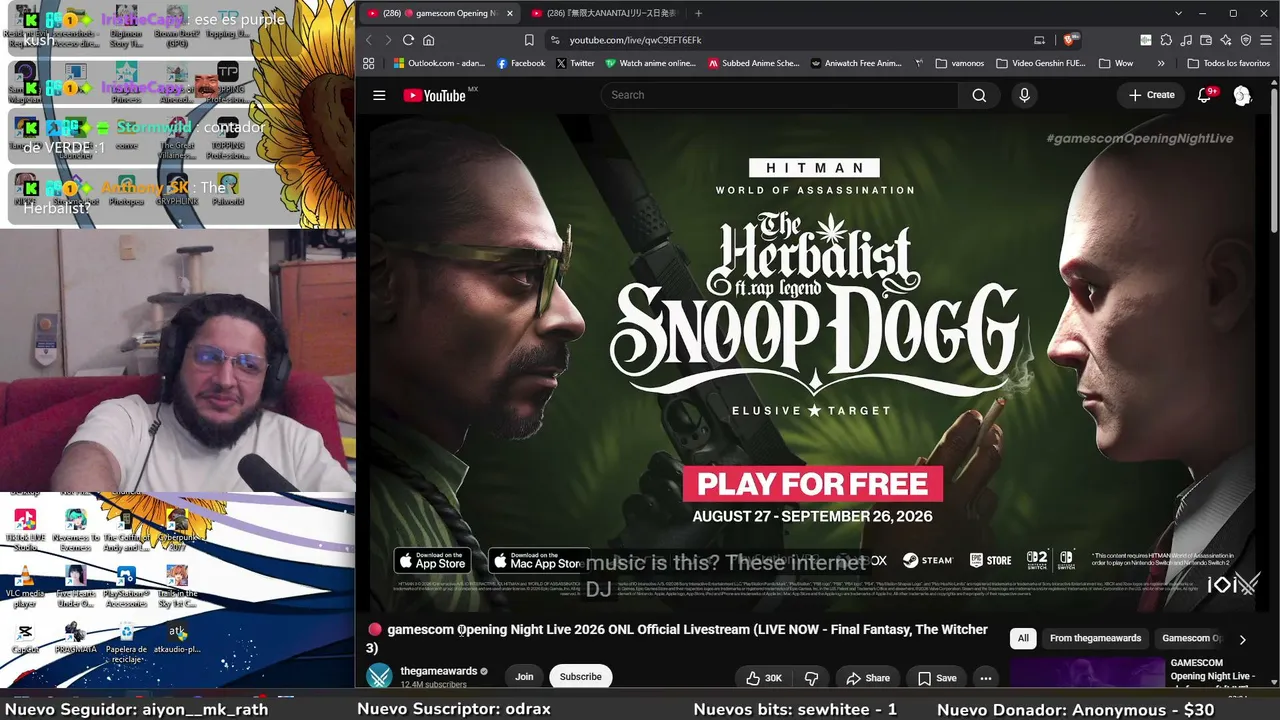The width and height of the screenshot is (1280, 720).
Task: Open the Brave Shields icon
Action: (1070, 40)
